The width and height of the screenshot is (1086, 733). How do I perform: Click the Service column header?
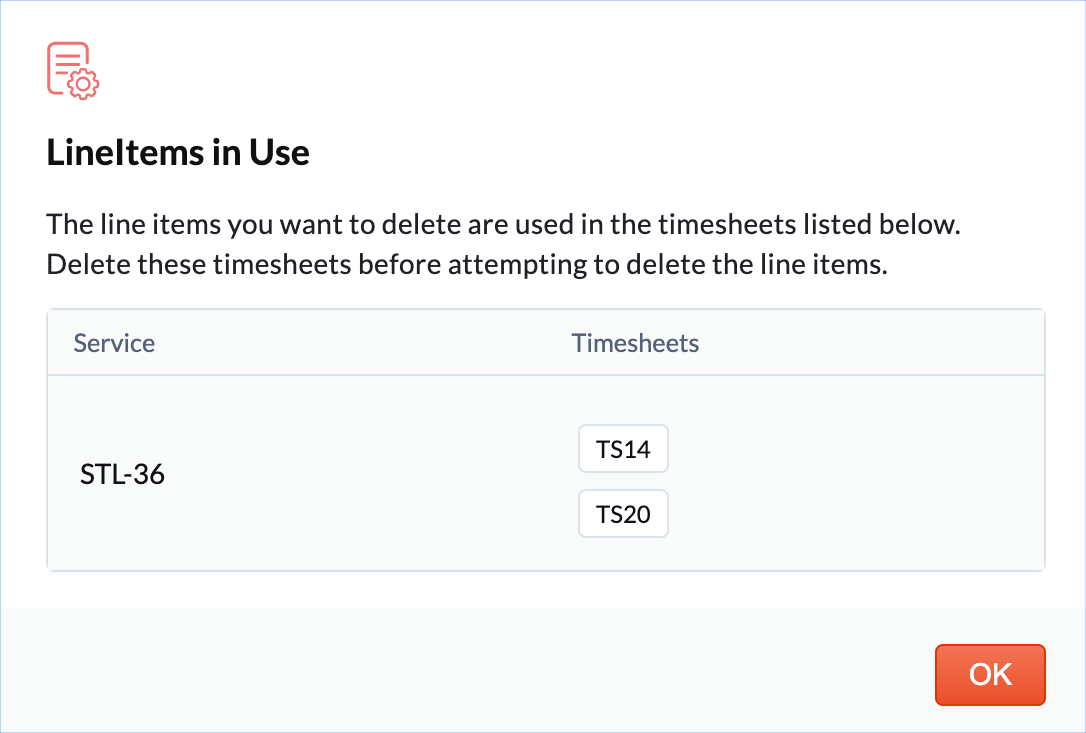(114, 343)
